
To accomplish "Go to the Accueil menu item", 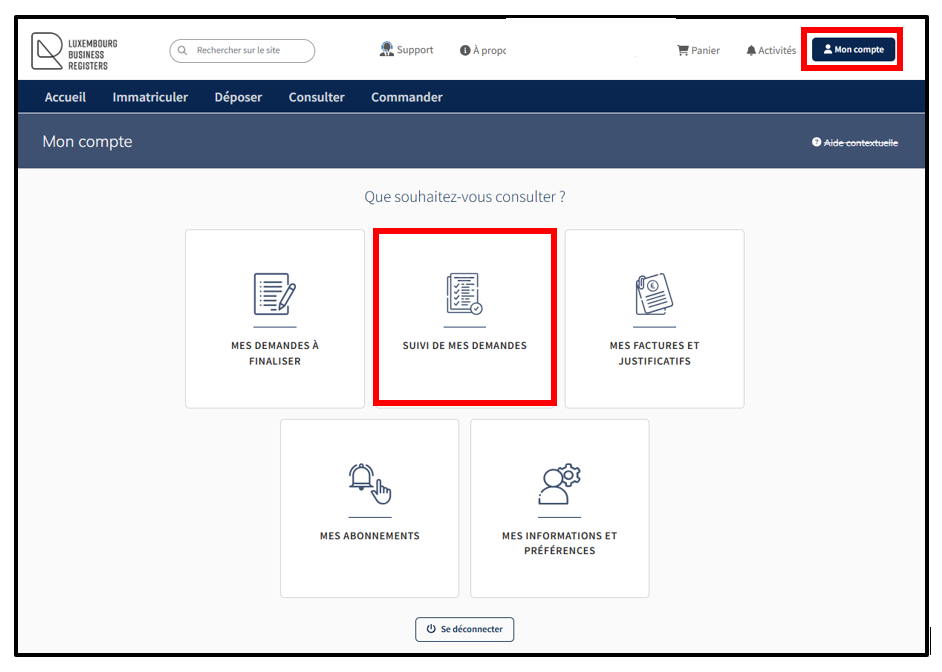I will (65, 97).
